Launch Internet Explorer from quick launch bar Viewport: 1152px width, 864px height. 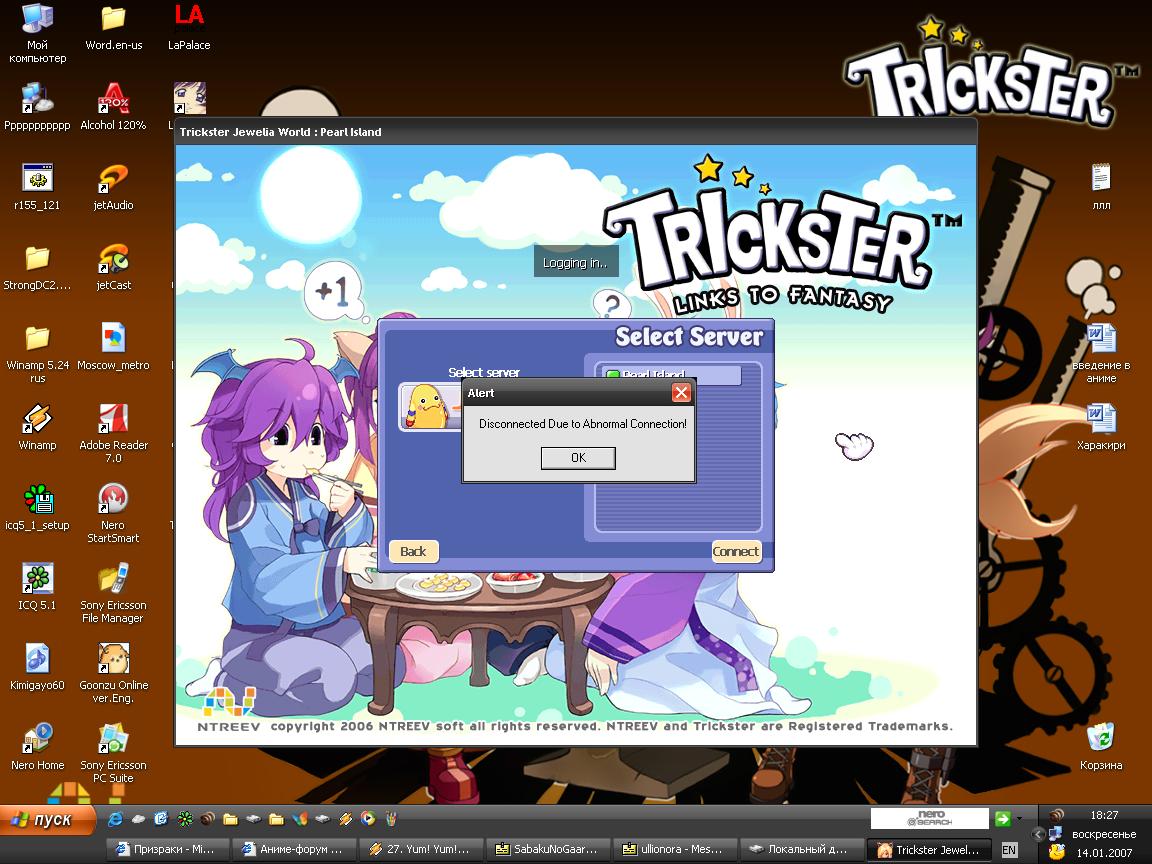115,818
